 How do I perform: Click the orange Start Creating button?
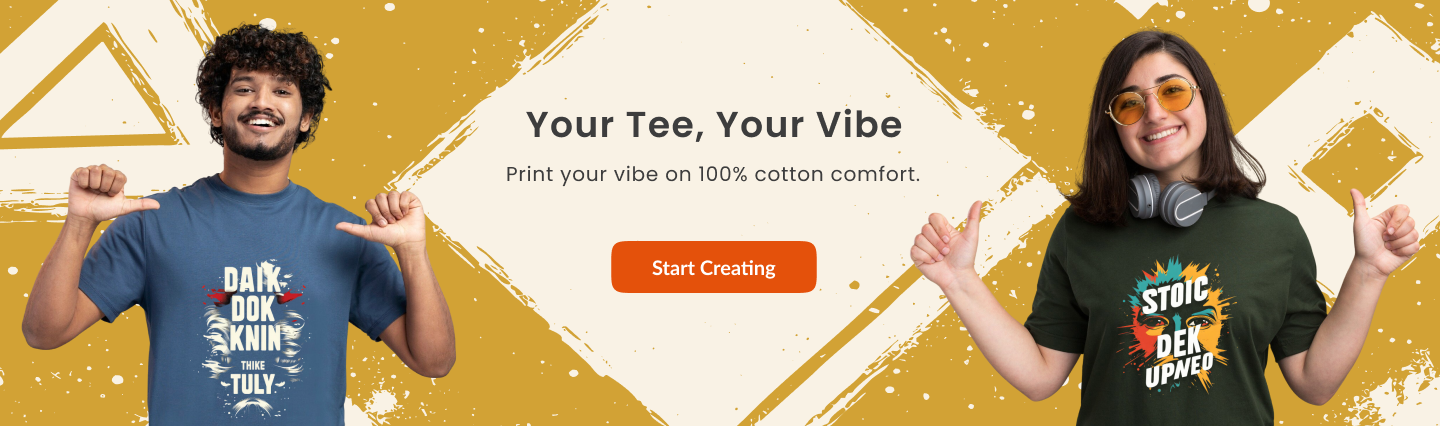point(714,267)
